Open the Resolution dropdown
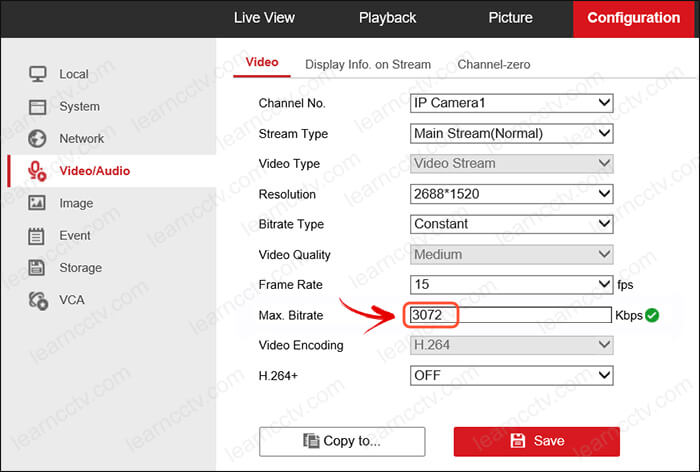Viewport: 700px width, 472px height. point(511,194)
